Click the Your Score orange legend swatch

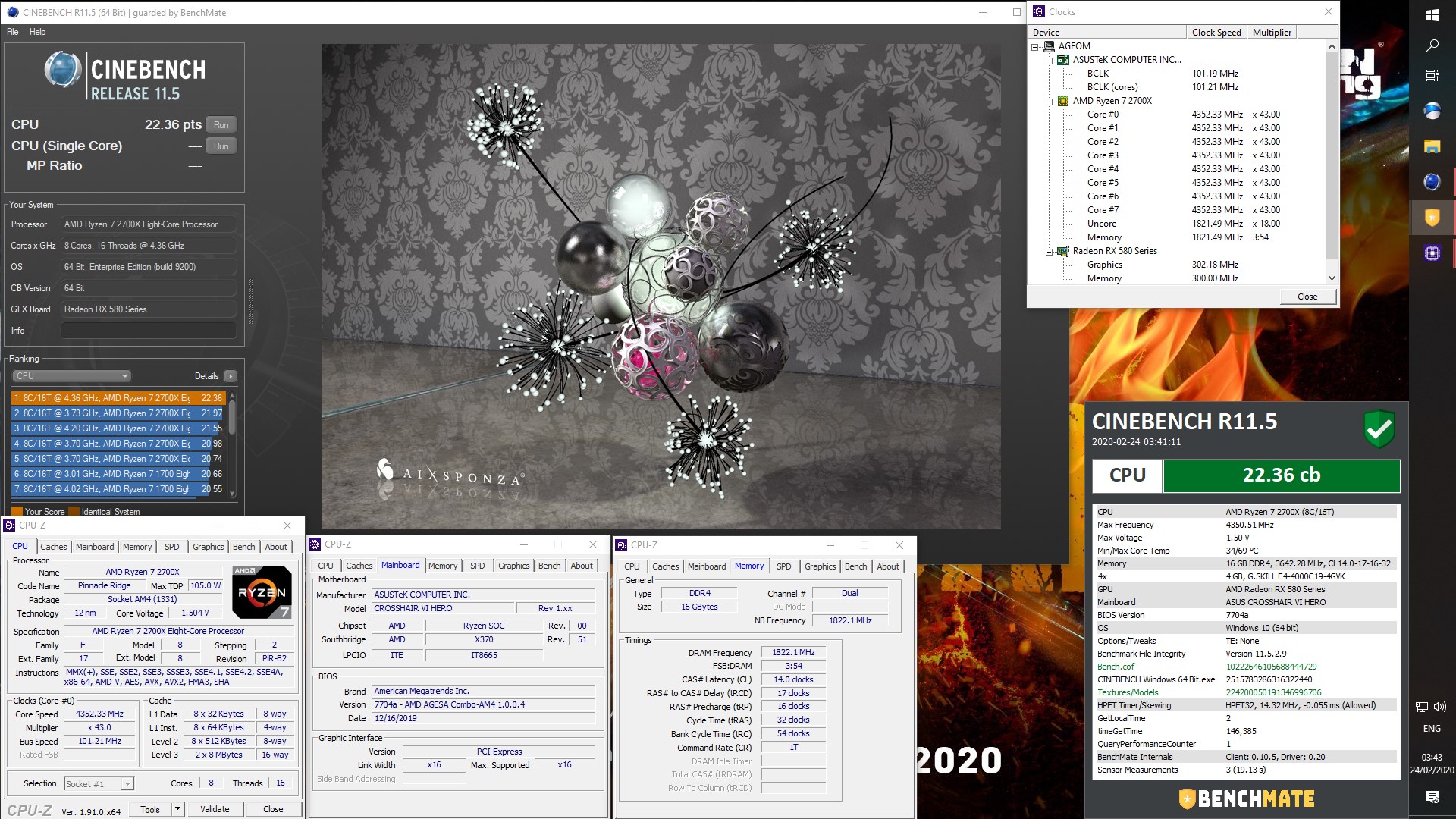[17, 512]
